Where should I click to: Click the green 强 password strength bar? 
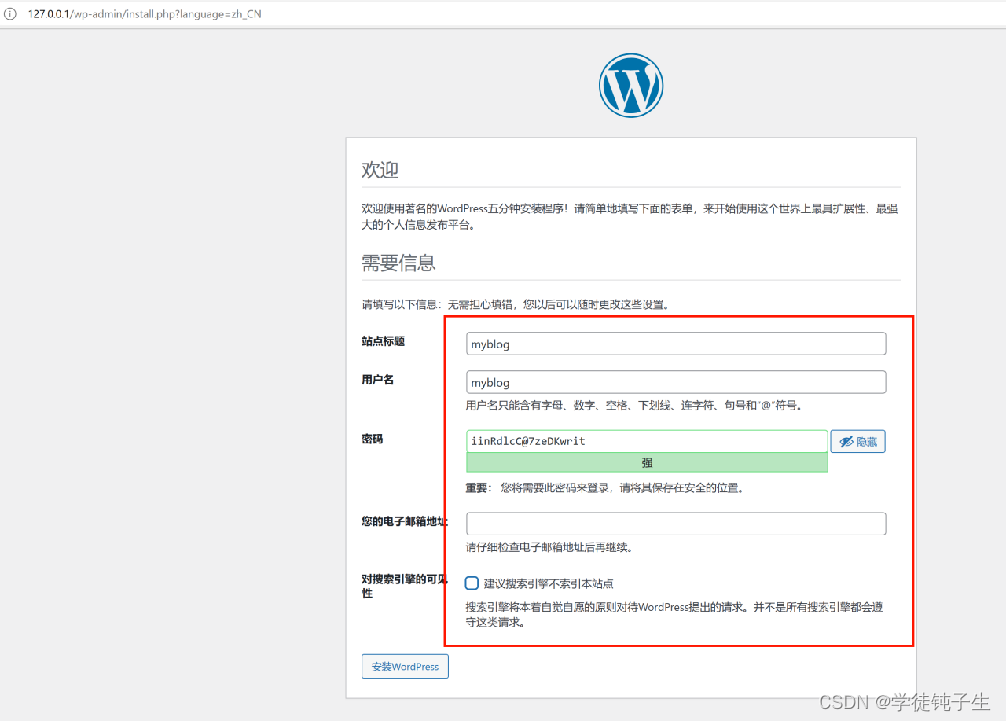coord(647,462)
